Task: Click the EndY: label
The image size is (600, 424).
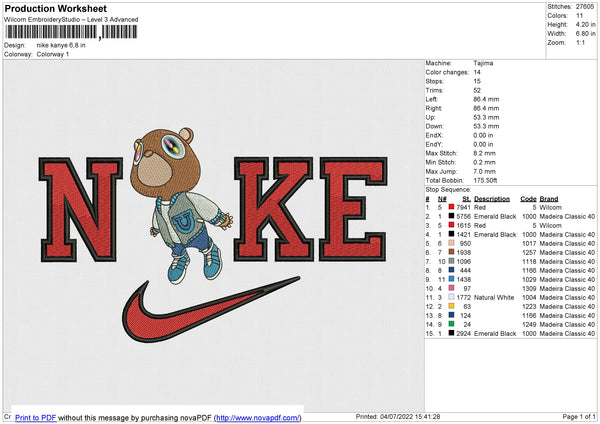Action: pyautogui.click(x=434, y=145)
